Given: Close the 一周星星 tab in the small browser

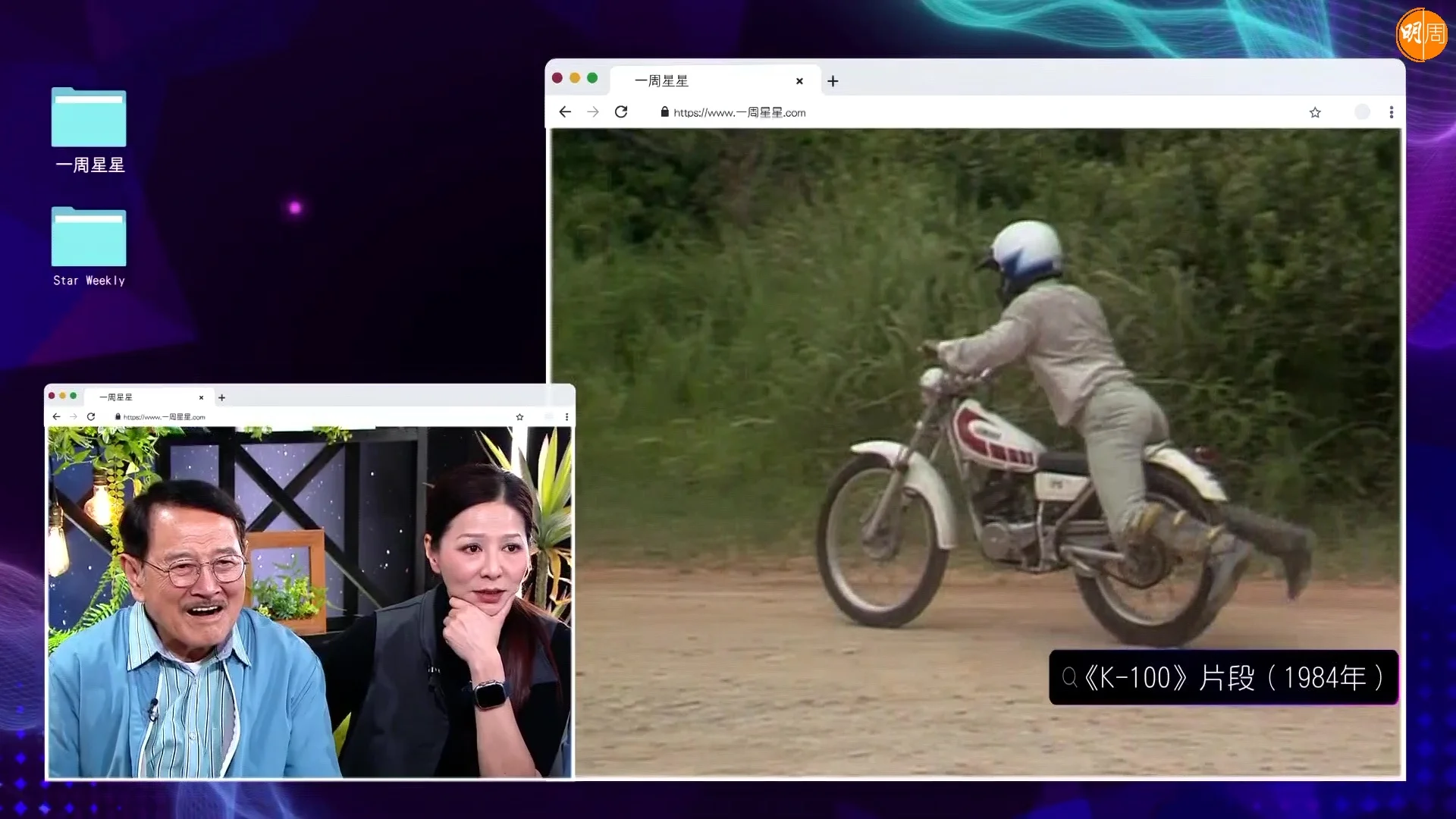Looking at the screenshot, I should pos(201,397).
